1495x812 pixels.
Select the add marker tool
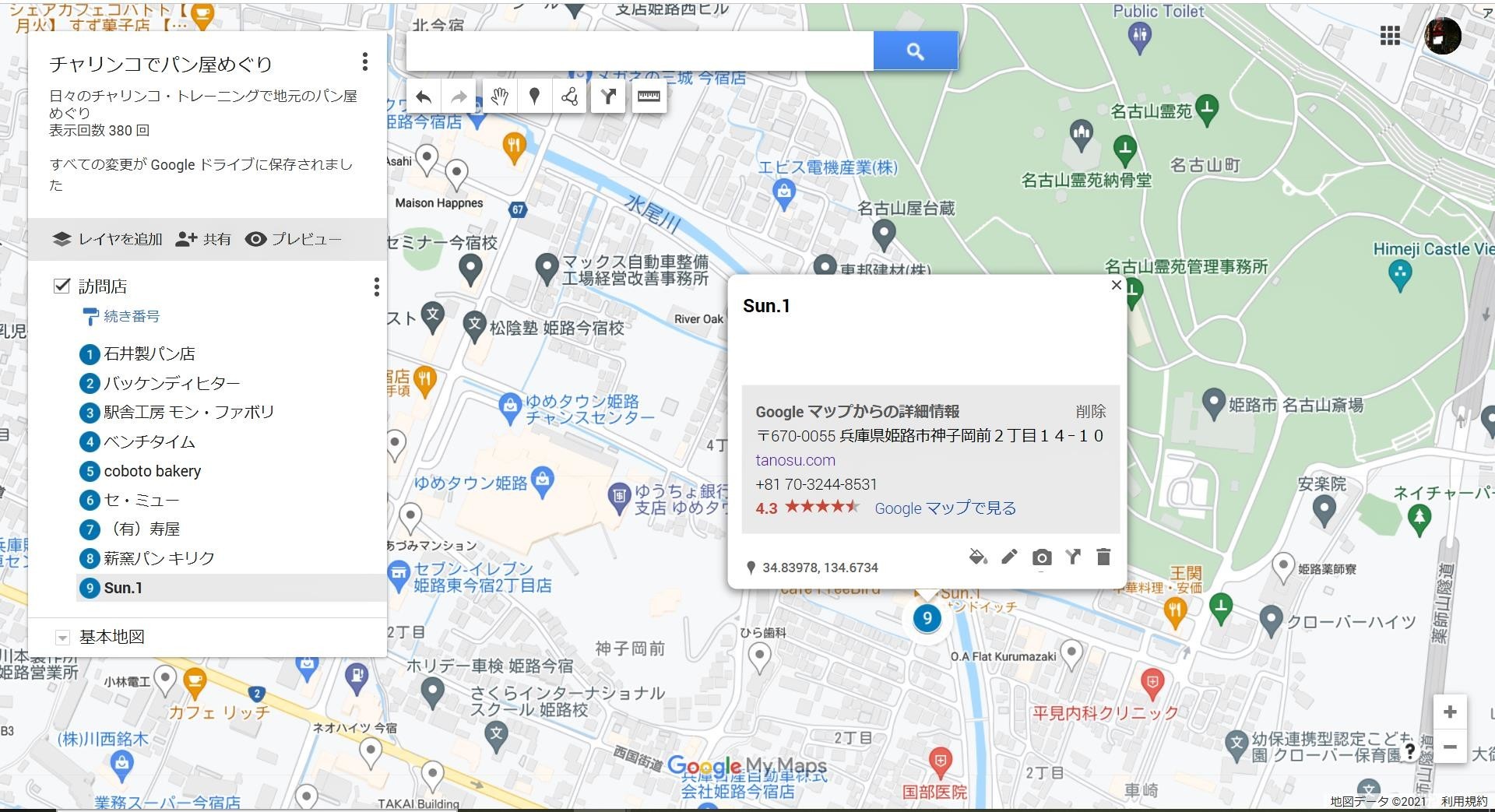click(x=534, y=97)
